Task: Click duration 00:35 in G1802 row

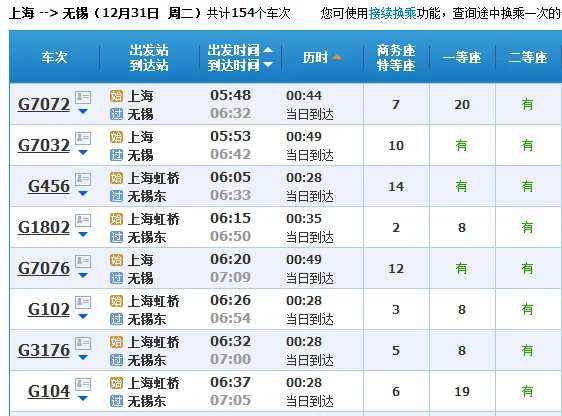Action: 304,219
